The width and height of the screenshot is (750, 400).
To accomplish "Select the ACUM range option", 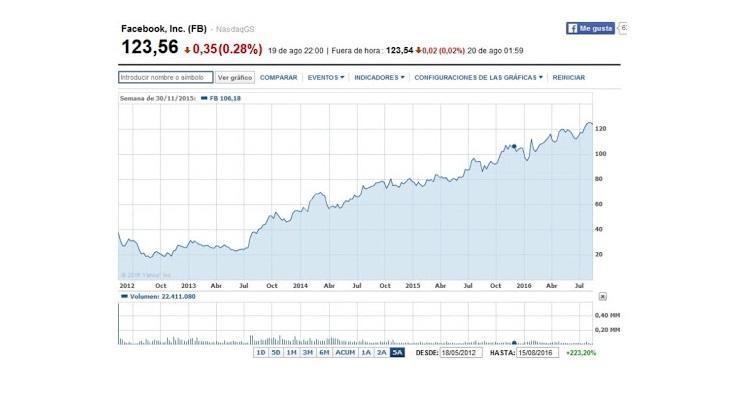I will click(344, 353).
